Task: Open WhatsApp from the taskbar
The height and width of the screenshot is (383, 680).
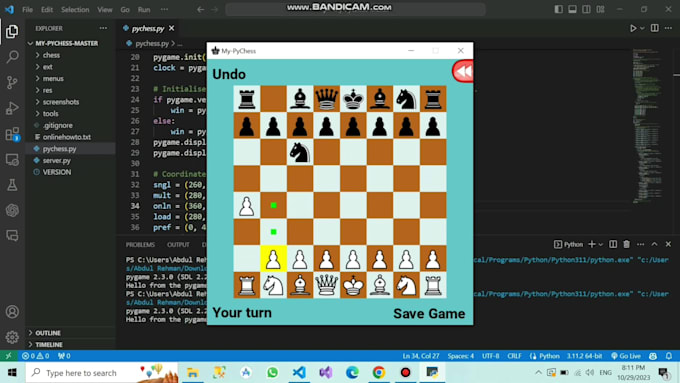Action: coord(272,373)
